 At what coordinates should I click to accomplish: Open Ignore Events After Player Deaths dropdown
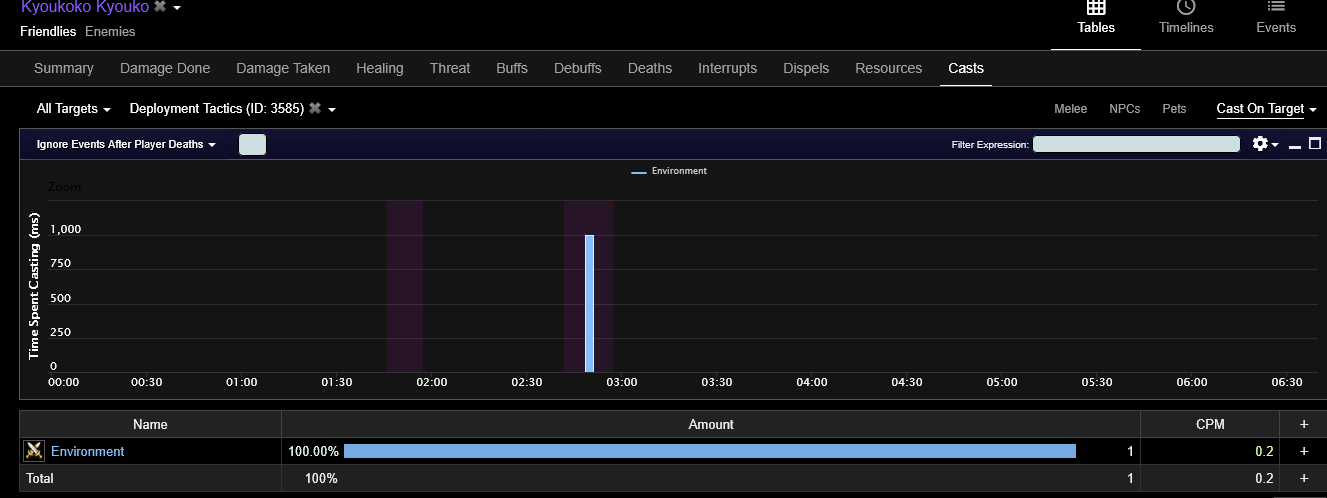(x=126, y=144)
